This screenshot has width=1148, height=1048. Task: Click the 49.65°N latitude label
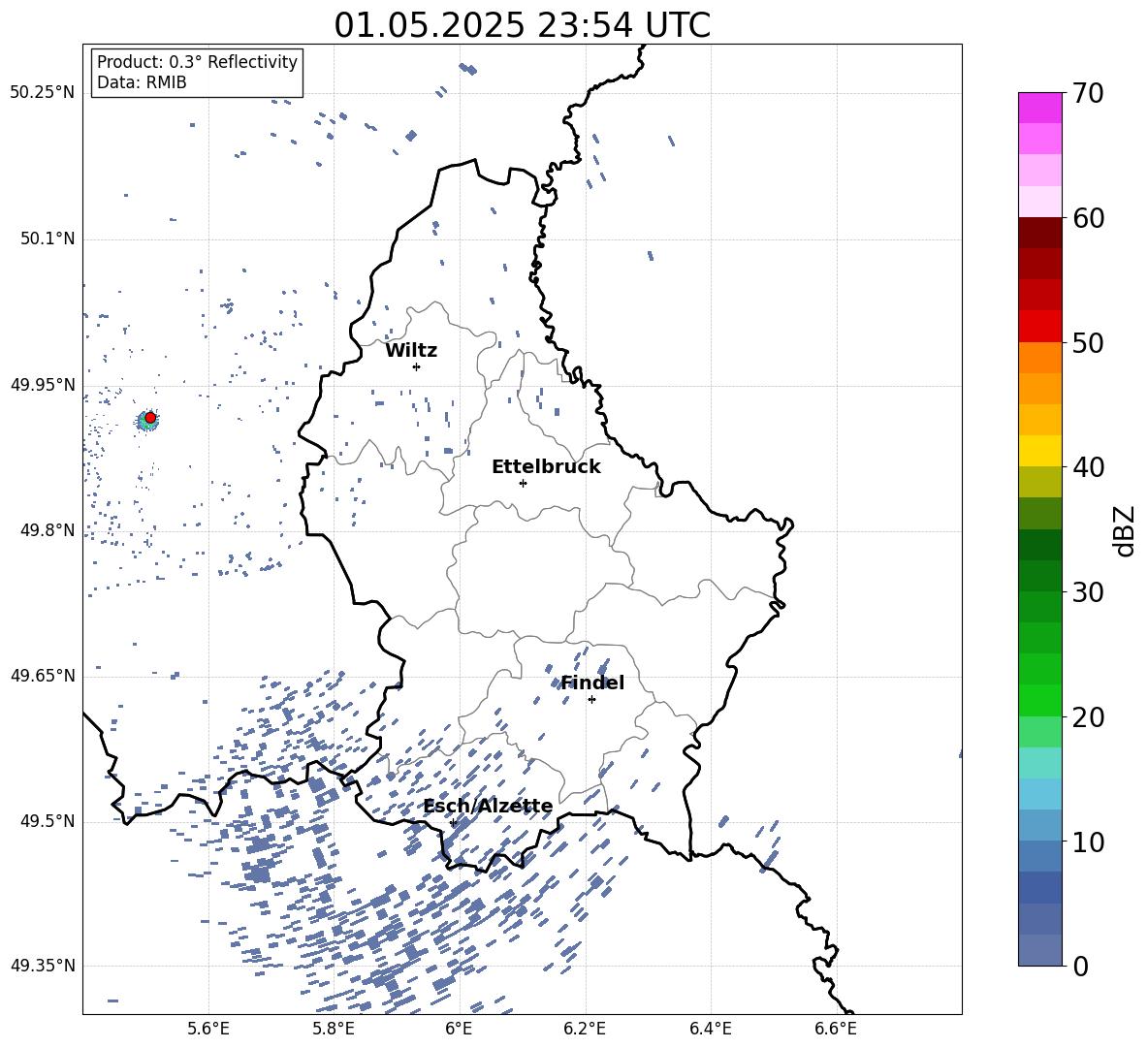(43, 675)
